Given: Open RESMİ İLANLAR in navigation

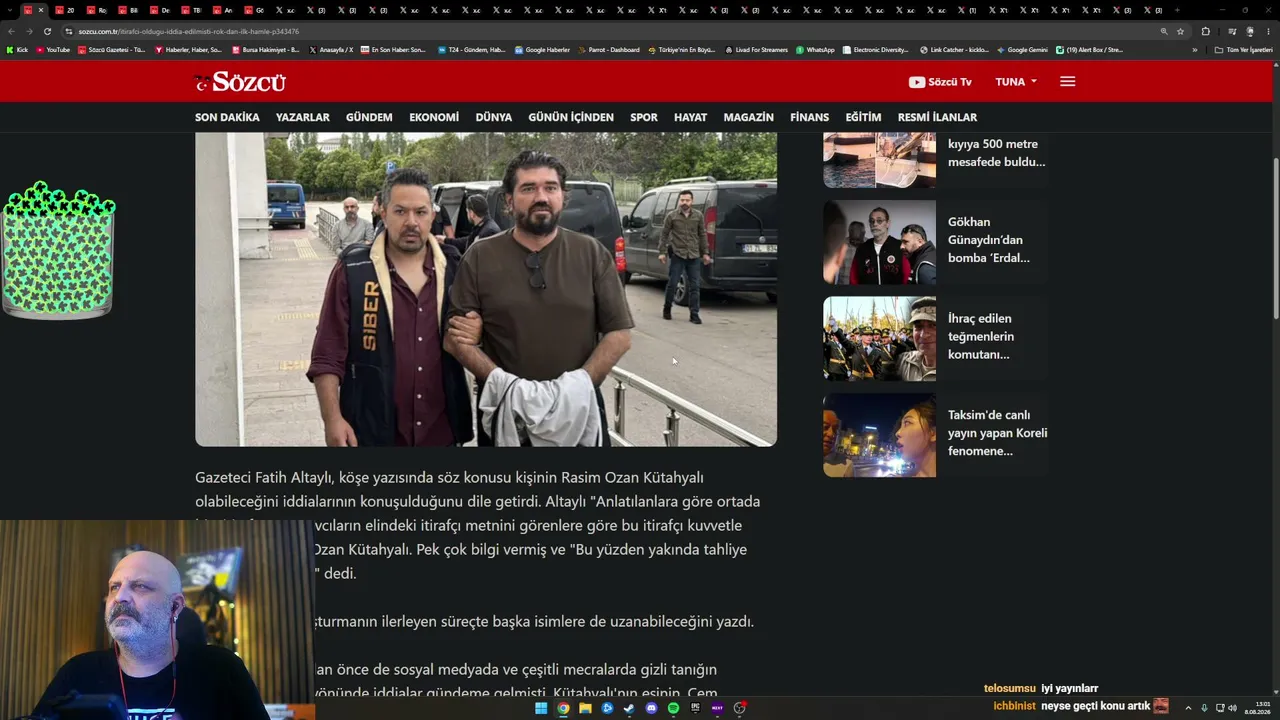Looking at the screenshot, I should [937, 117].
